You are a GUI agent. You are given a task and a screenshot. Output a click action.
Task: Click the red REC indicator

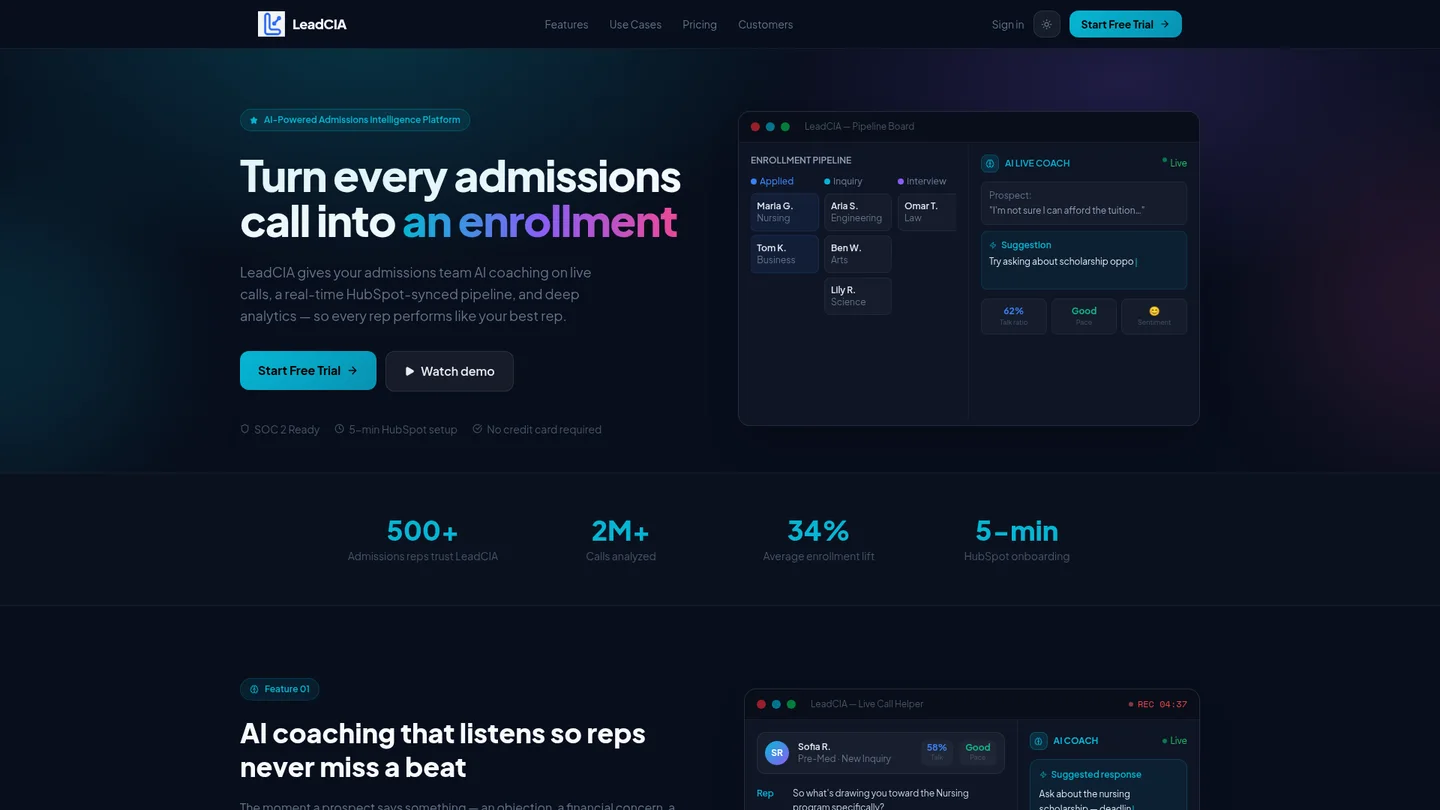coord(1158,704)
